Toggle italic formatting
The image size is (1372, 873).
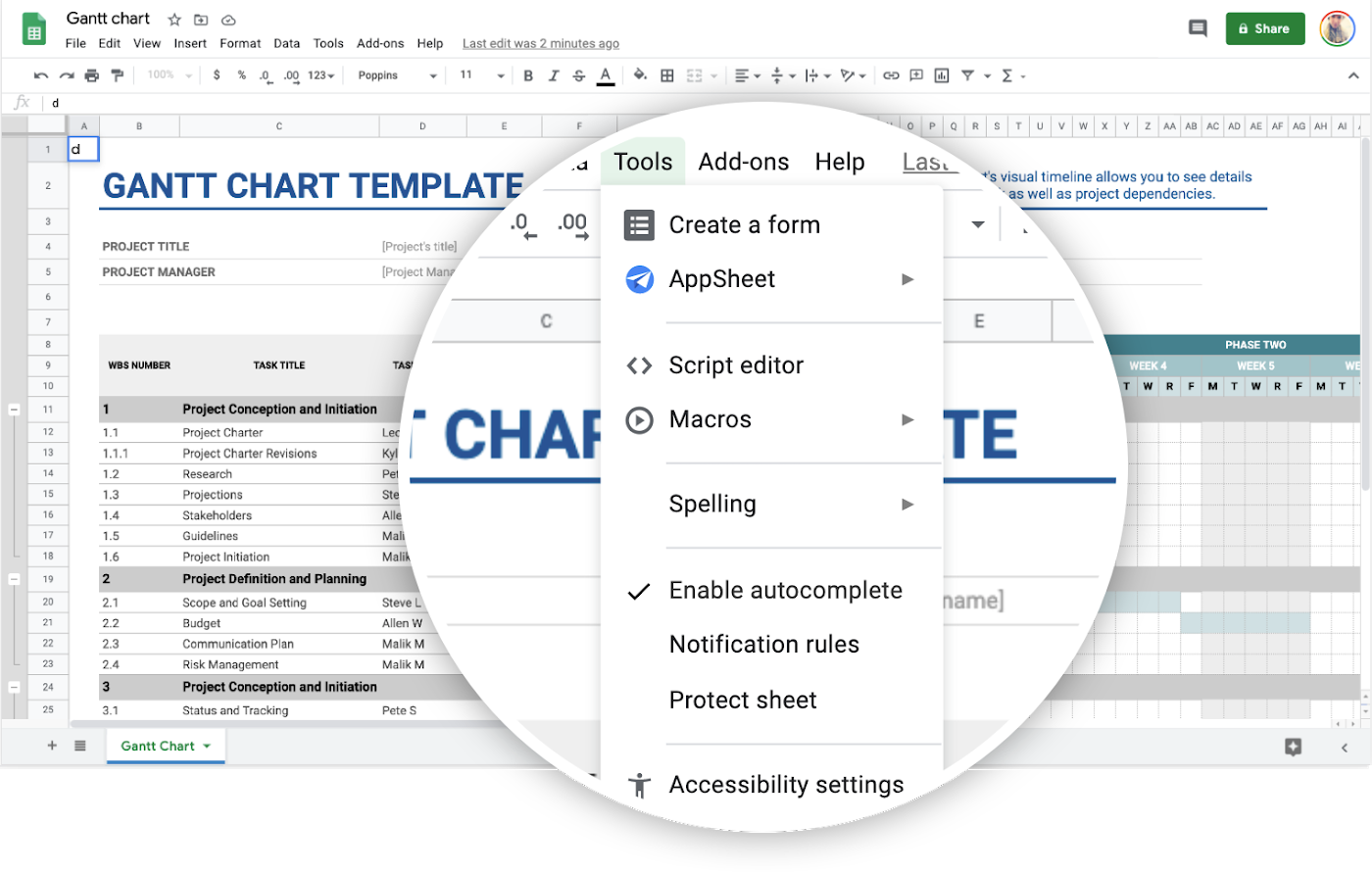click(554, 75)
